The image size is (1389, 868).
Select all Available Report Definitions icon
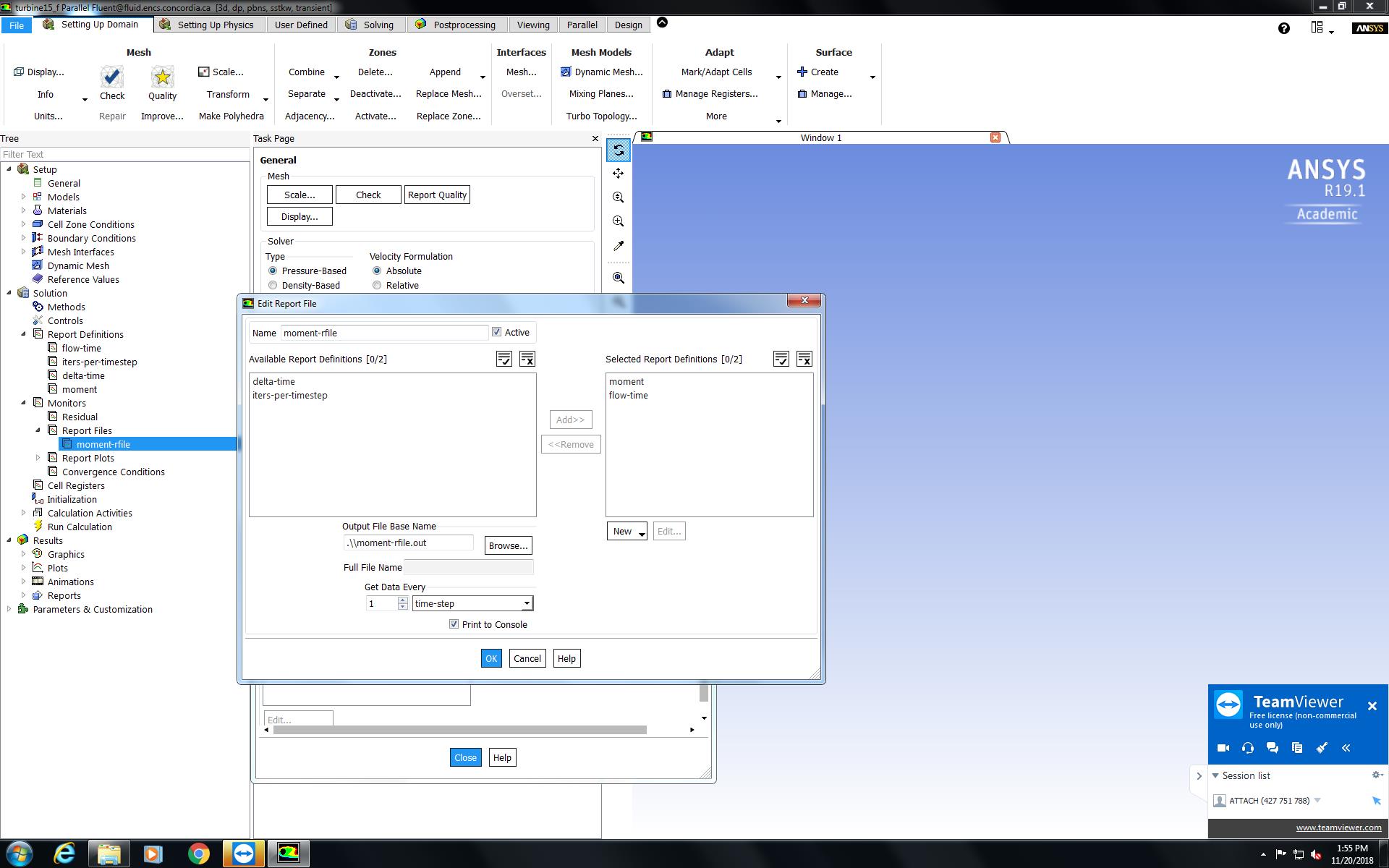504,359
